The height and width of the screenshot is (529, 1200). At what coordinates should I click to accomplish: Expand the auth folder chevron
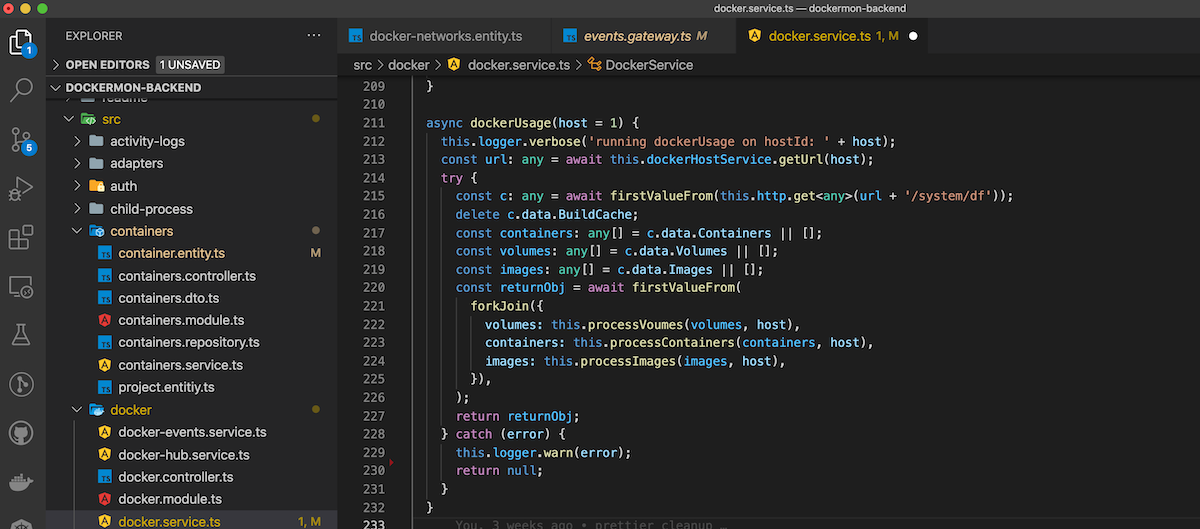coord(77,186)
